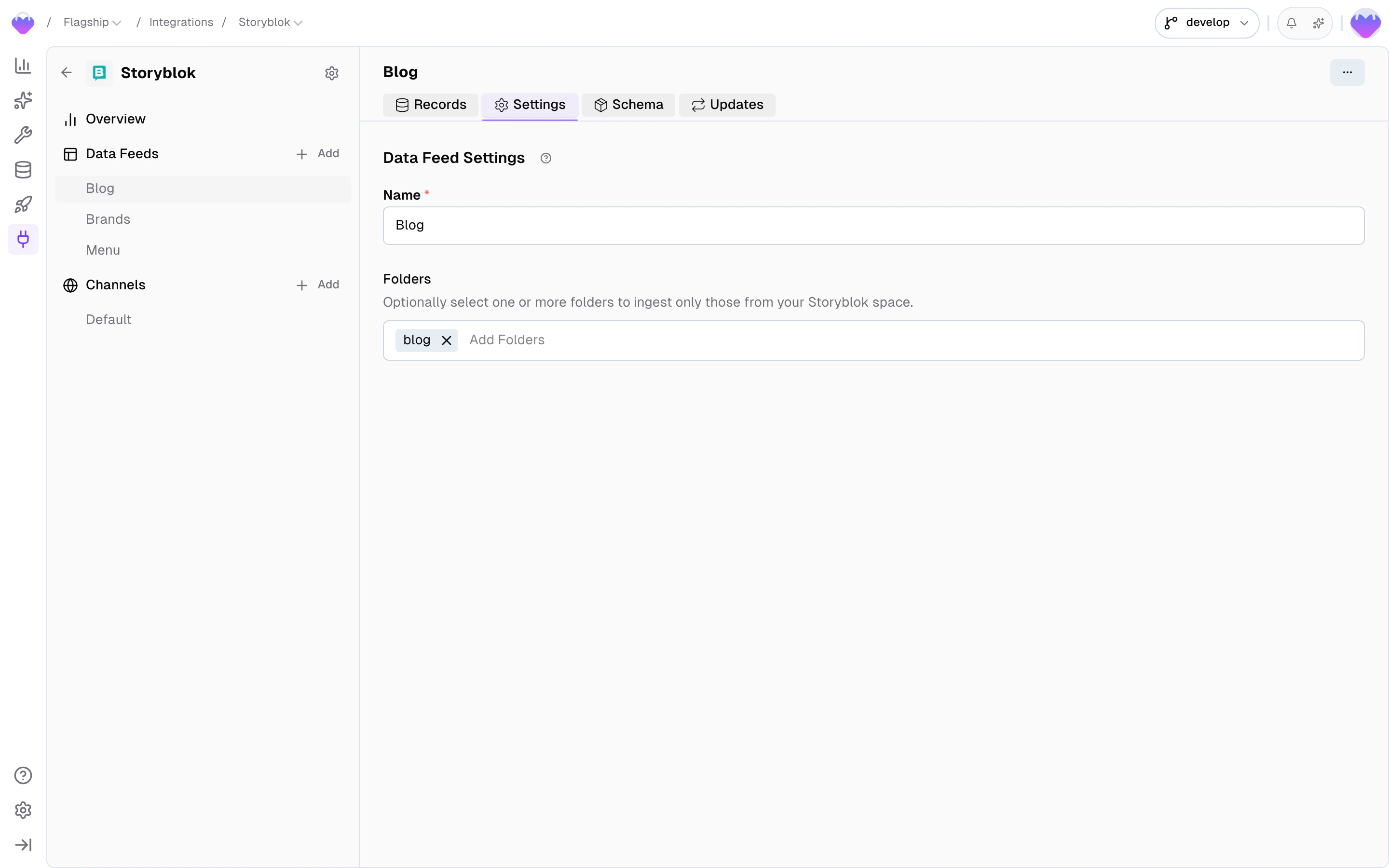Click the sparkles icon next to bell
Image resolution: width=1389 pixels, height=868 pixels.
[x=1319, y=23]
